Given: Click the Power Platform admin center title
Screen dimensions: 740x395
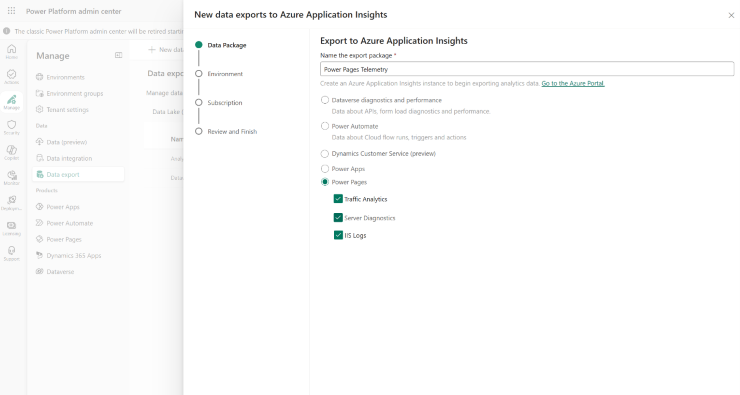Looking at the screenshot, I should point(74,11).
